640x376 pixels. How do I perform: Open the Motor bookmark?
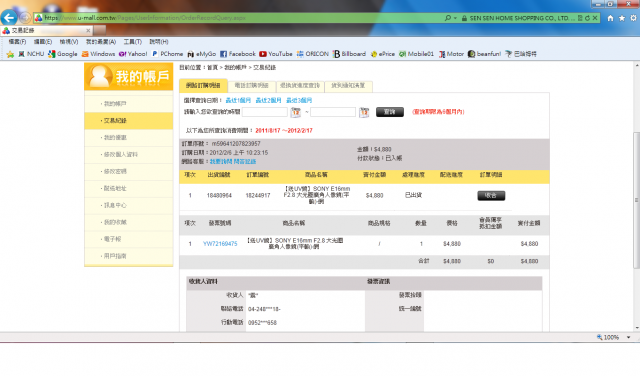coord(451,54)
